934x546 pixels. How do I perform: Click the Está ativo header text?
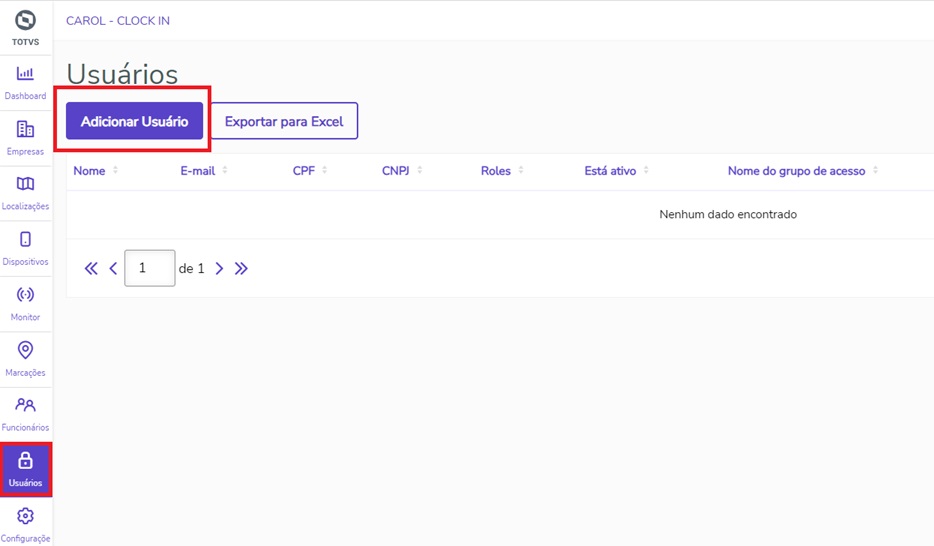tap(610, 171)
